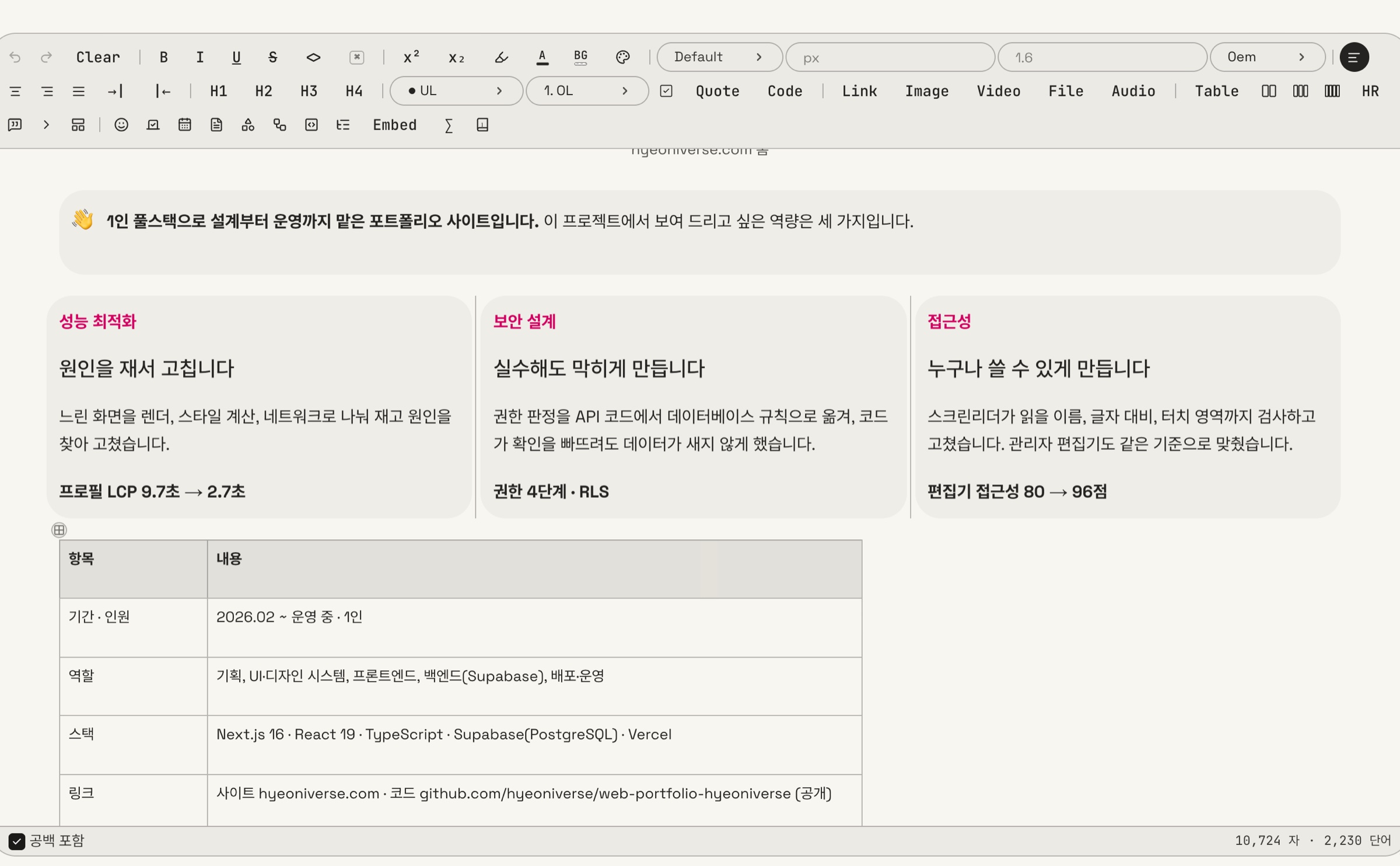Expand the 1. OL ordered list dropdown
This screenshot has width=1400, height=866.
coord(587,91)
